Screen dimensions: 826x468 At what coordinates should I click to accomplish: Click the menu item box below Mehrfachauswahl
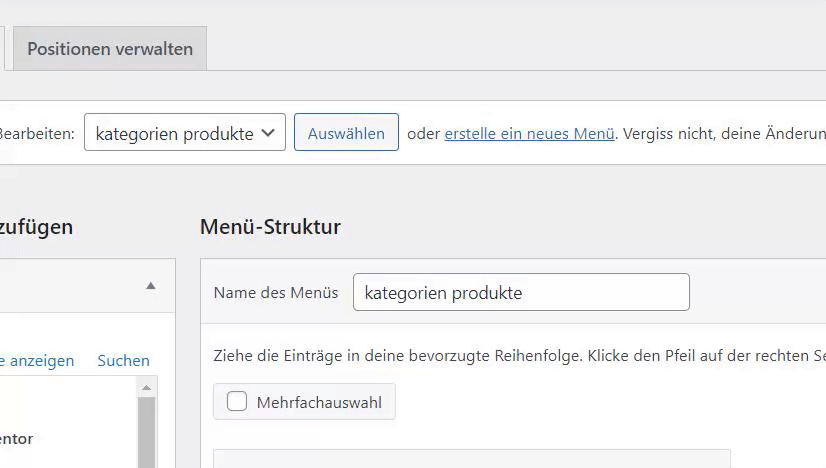point(471,459)
